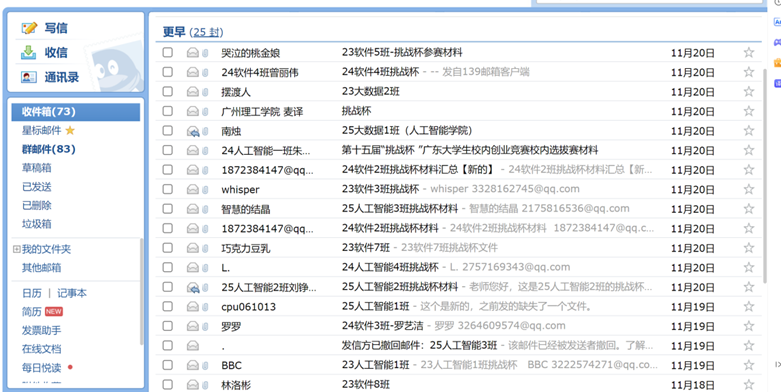Screen dimensions: 781x392
Task: Star the email from 罗罗
Action: click(749, 326)
